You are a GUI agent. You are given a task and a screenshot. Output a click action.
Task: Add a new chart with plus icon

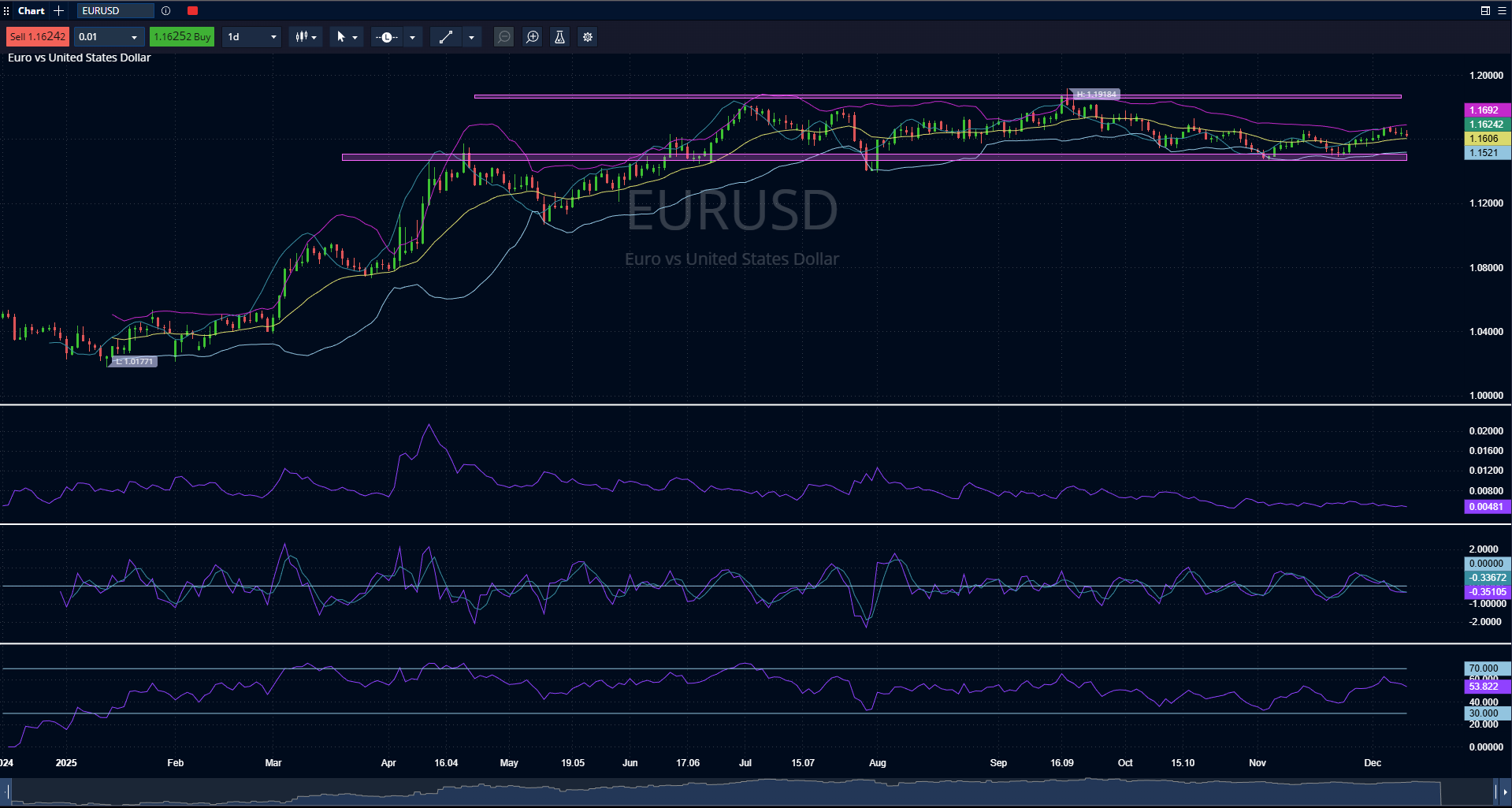58,11
